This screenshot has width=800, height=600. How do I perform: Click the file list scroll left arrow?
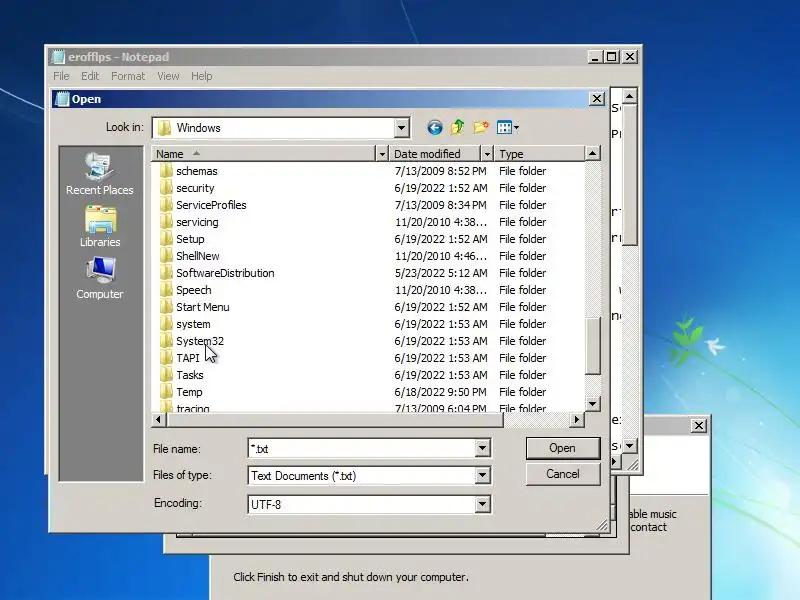point(159,419)
